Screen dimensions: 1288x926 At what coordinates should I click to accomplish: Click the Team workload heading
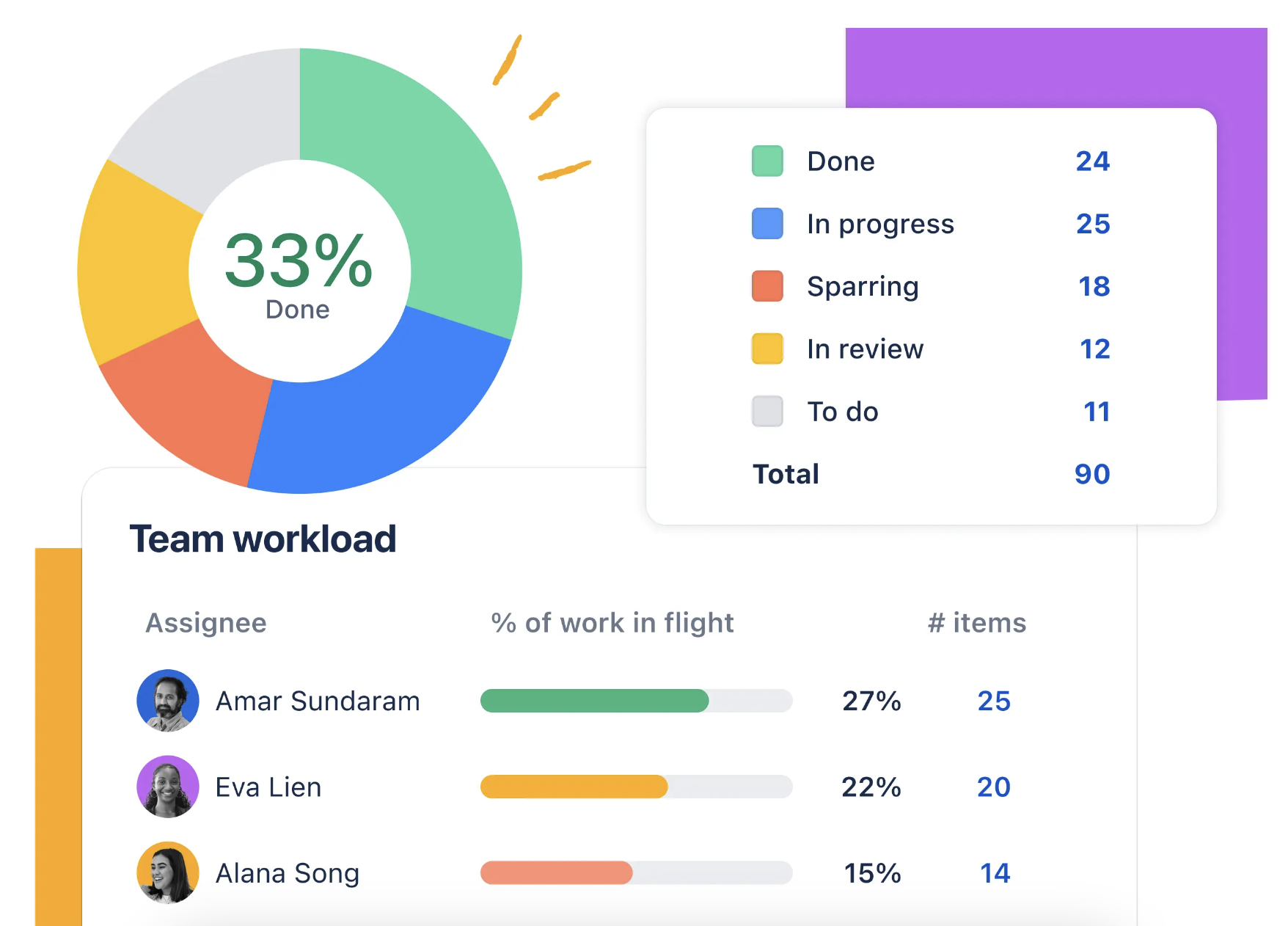coord(263,539)
